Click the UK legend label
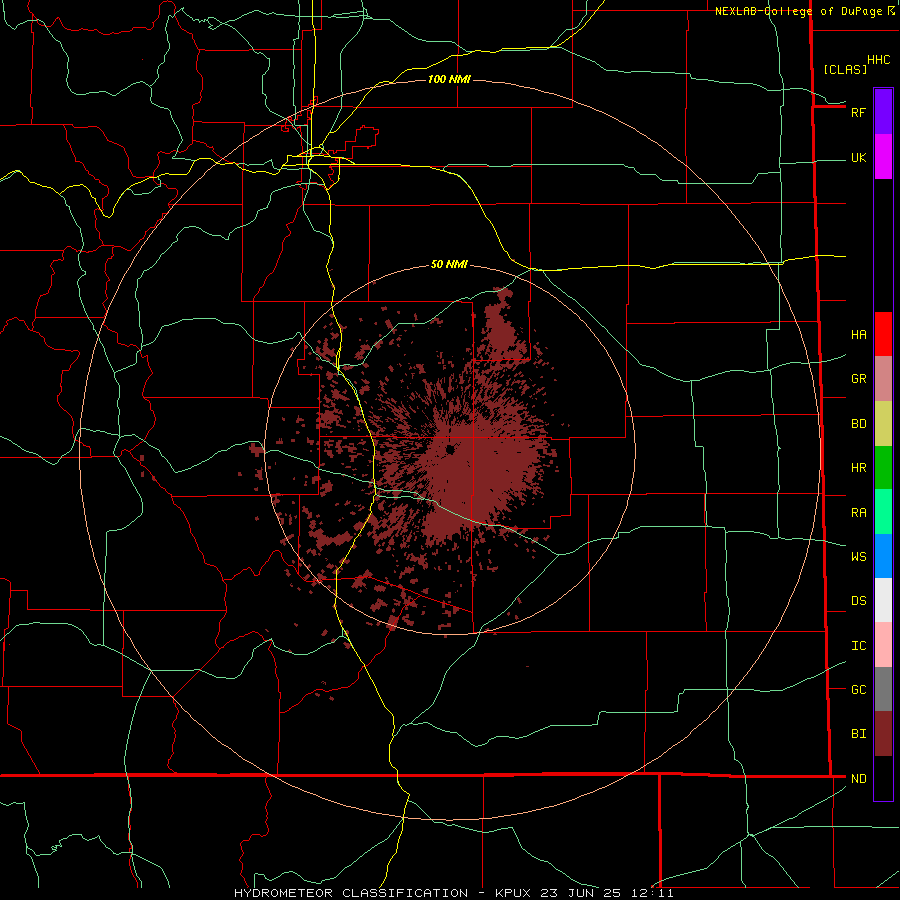900x900 pixels. pos(858,158)
